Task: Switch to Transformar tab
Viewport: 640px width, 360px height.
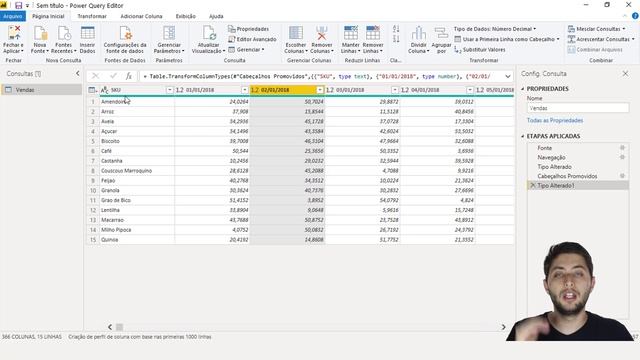Action: (92, 16)
